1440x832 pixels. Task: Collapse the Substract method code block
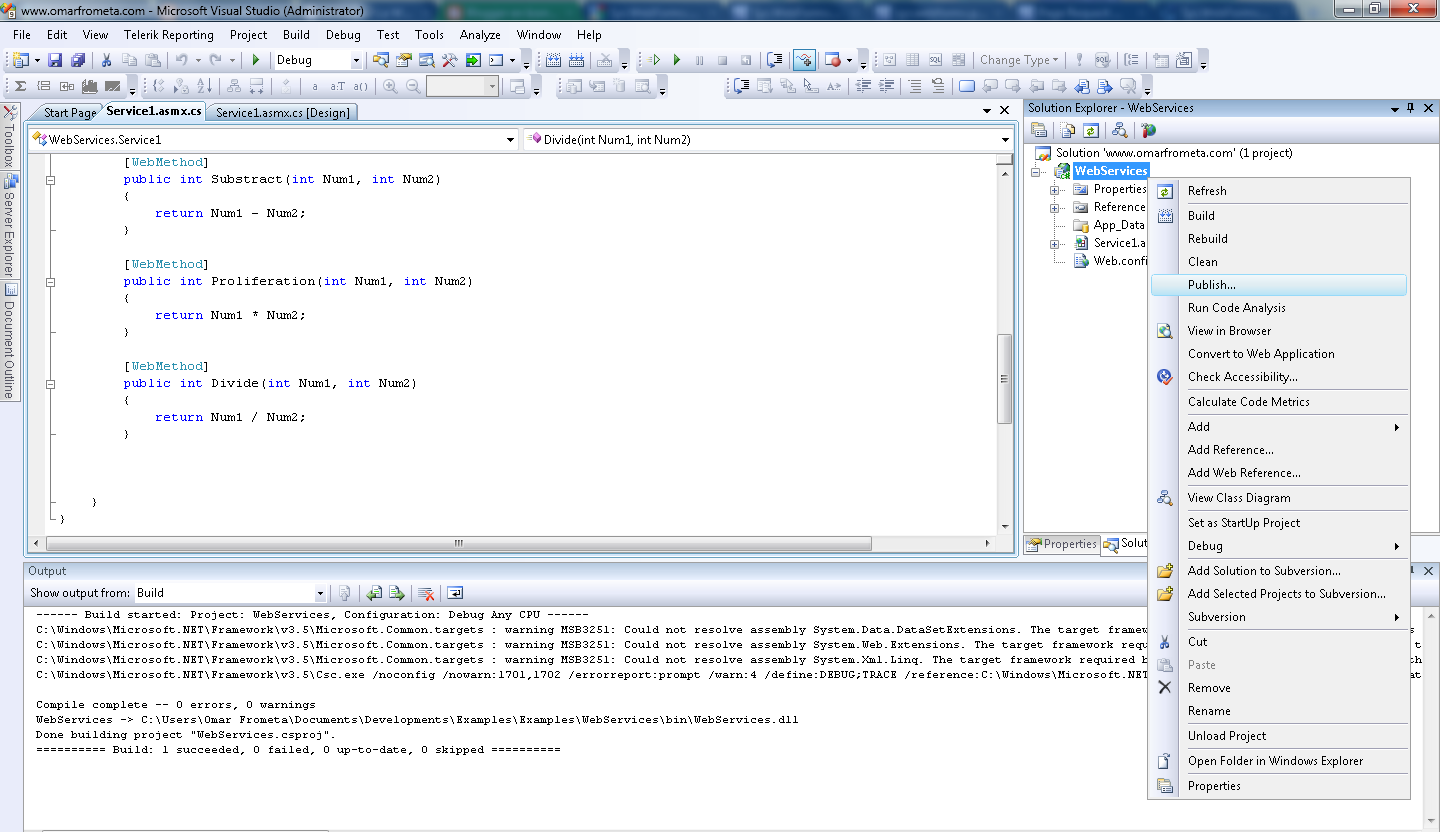(x=50, y=180)
